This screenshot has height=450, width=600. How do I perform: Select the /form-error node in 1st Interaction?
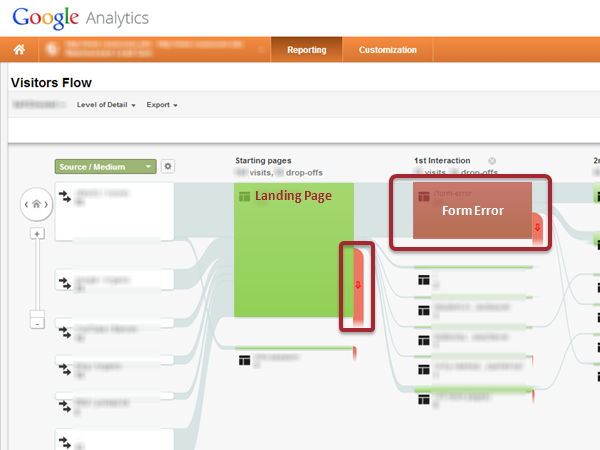click(x=472, y=210)
